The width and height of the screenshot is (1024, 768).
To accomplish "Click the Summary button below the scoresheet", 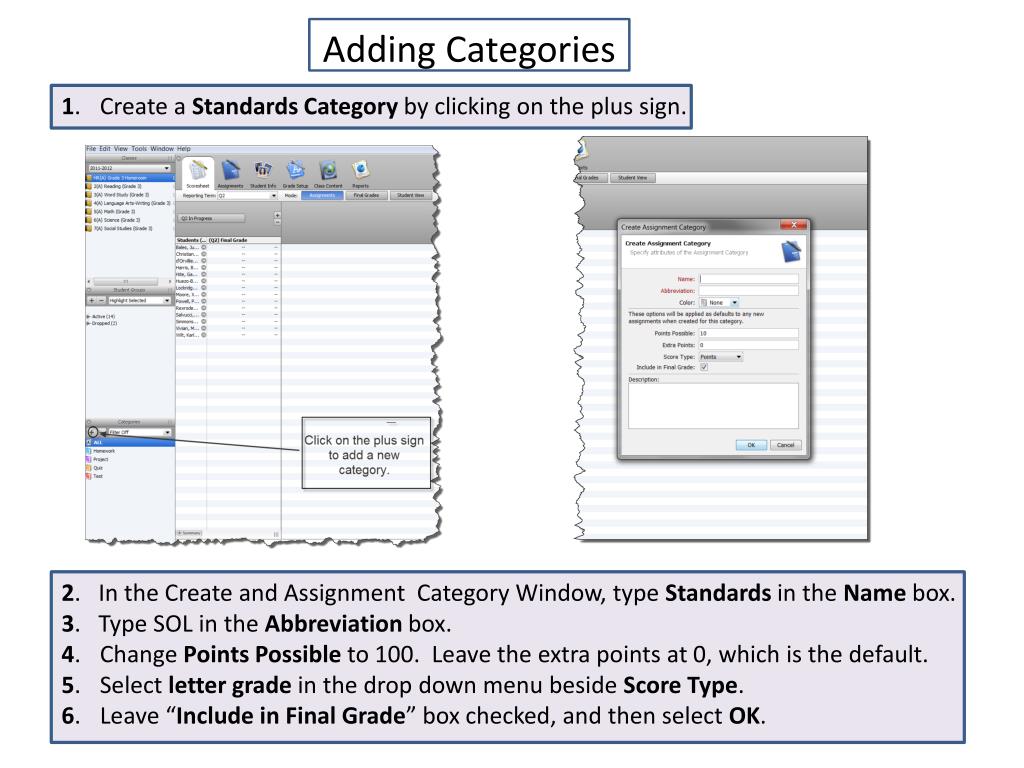I will click(189, 533).
